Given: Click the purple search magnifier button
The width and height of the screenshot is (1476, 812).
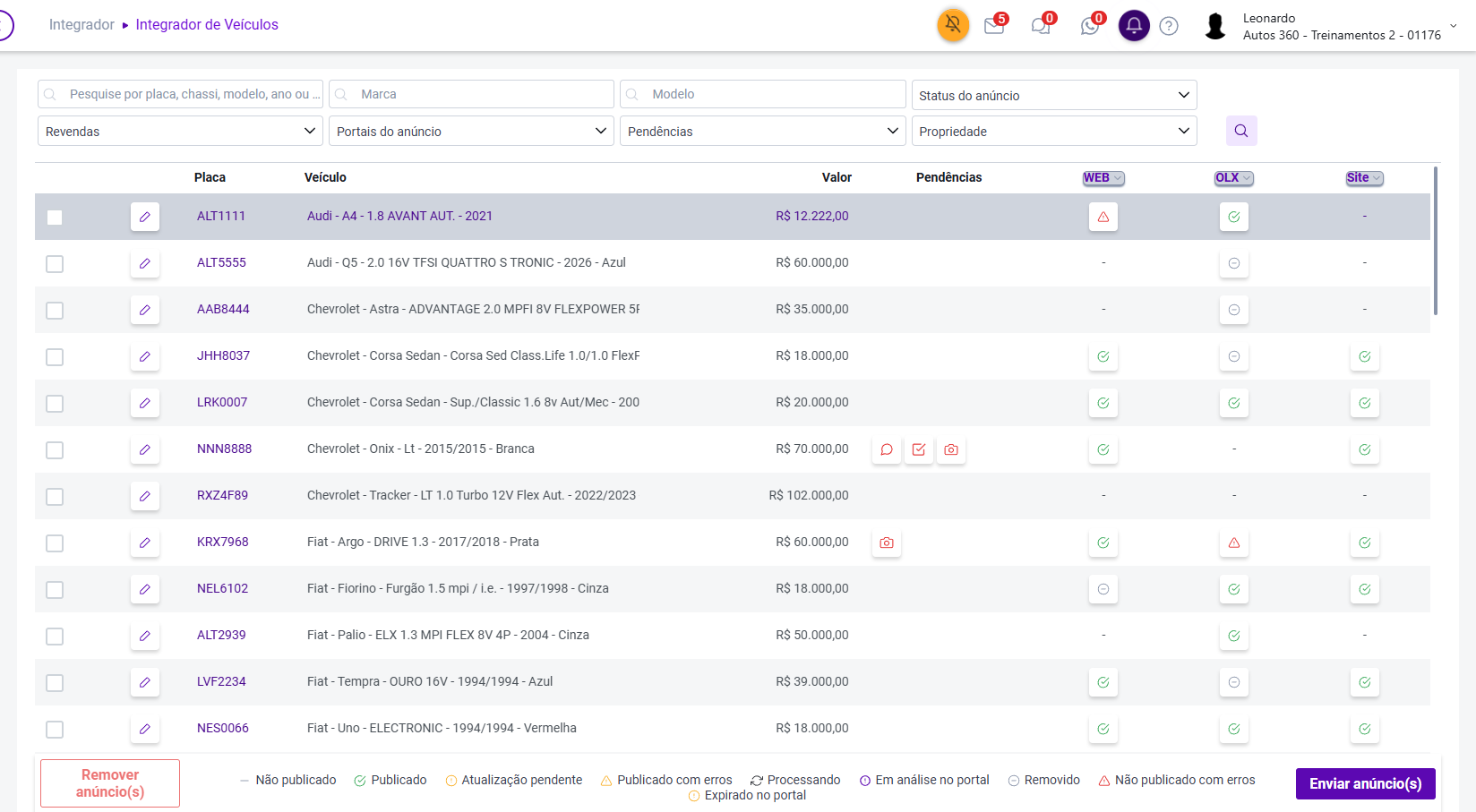Looking at the screenshot, I should (x=1241, y=131).
